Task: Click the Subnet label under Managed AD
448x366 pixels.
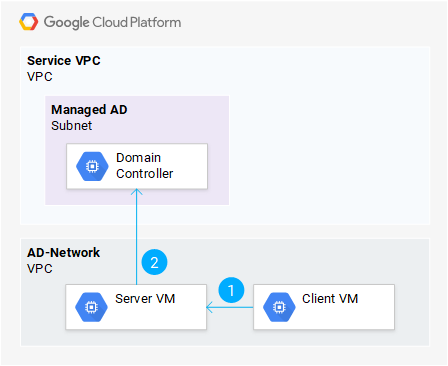Action: pyautogui.click(x=72, y=126)
